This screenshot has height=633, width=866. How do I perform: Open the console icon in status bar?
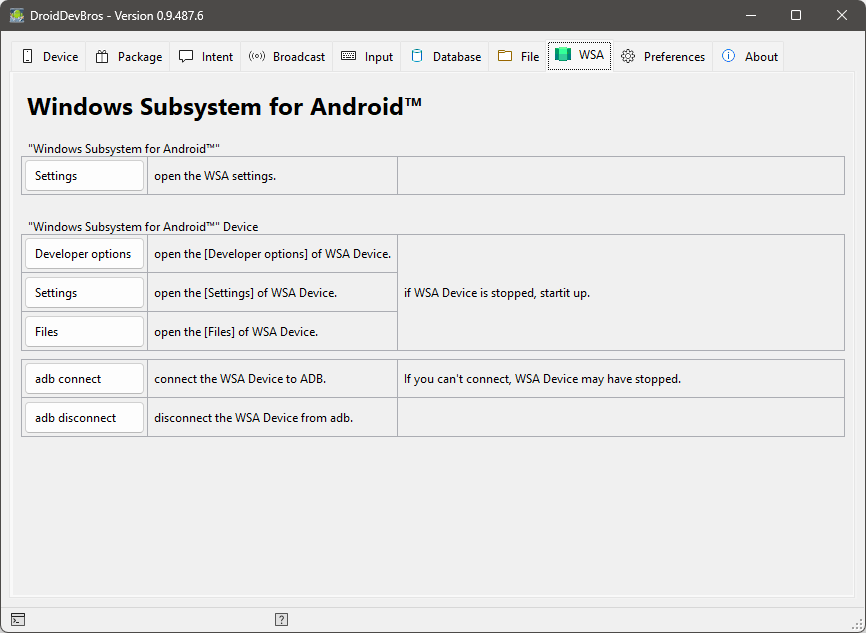tap(18, 620)
